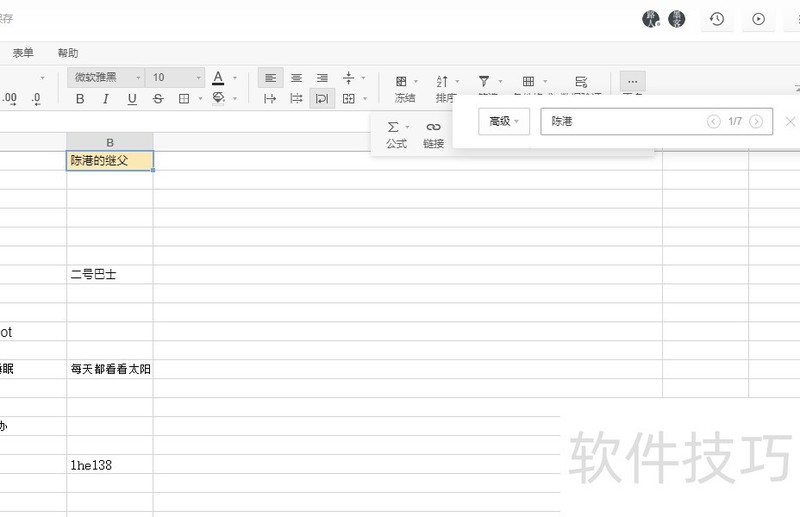
Task: Click the 冻结 freeze panes icon
Action: pyautogui.click(x=402, y=81)
